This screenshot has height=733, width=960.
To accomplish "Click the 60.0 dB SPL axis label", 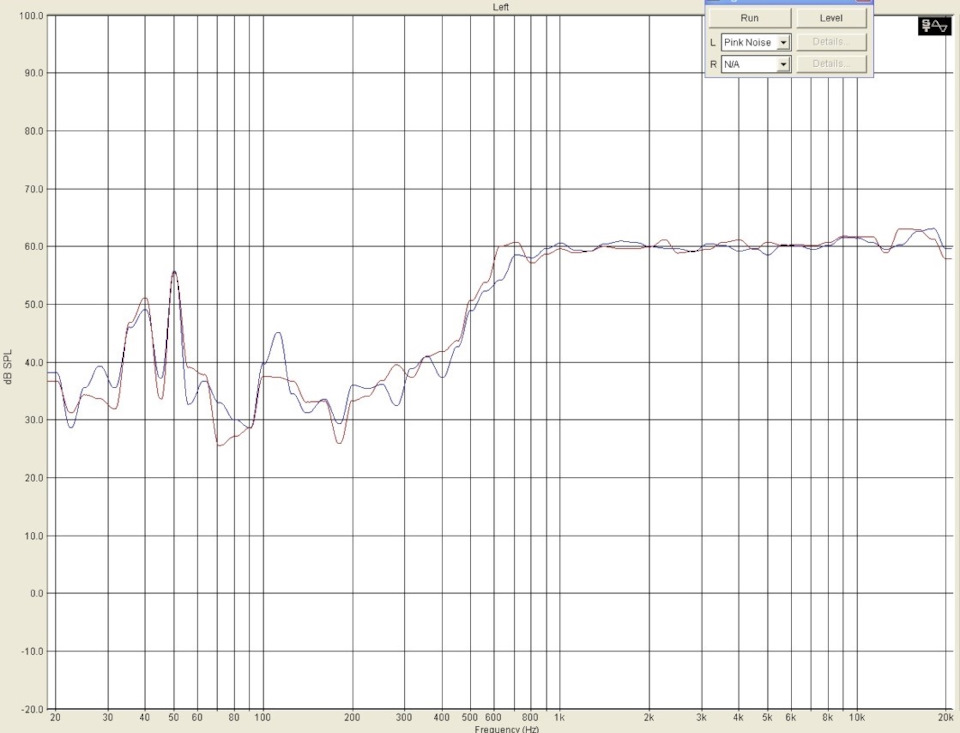I will pos(32,247).
